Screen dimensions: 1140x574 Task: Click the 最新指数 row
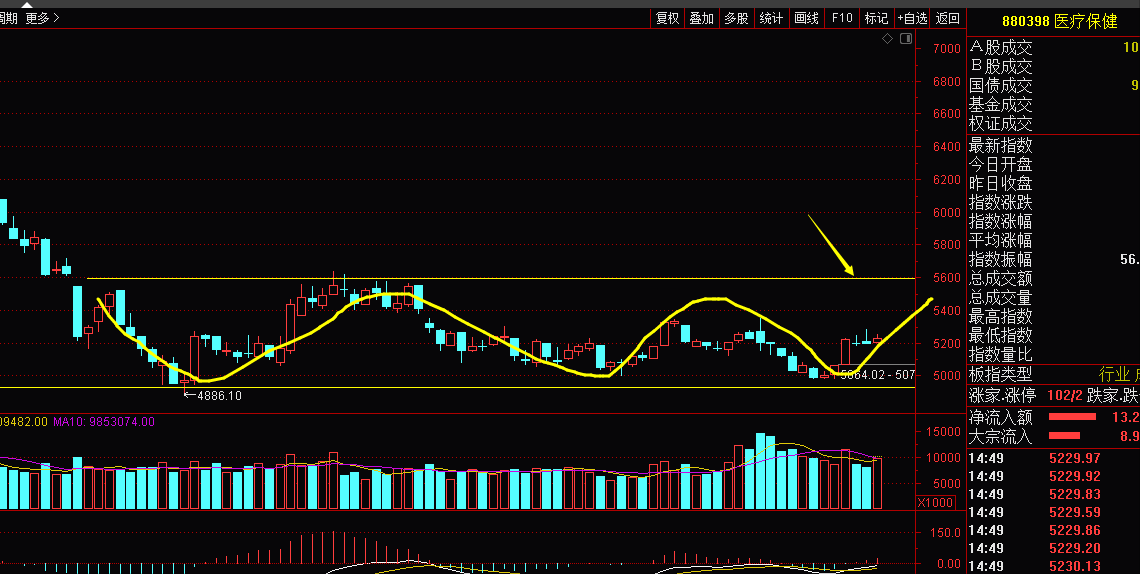click(x=1053, y=145)
